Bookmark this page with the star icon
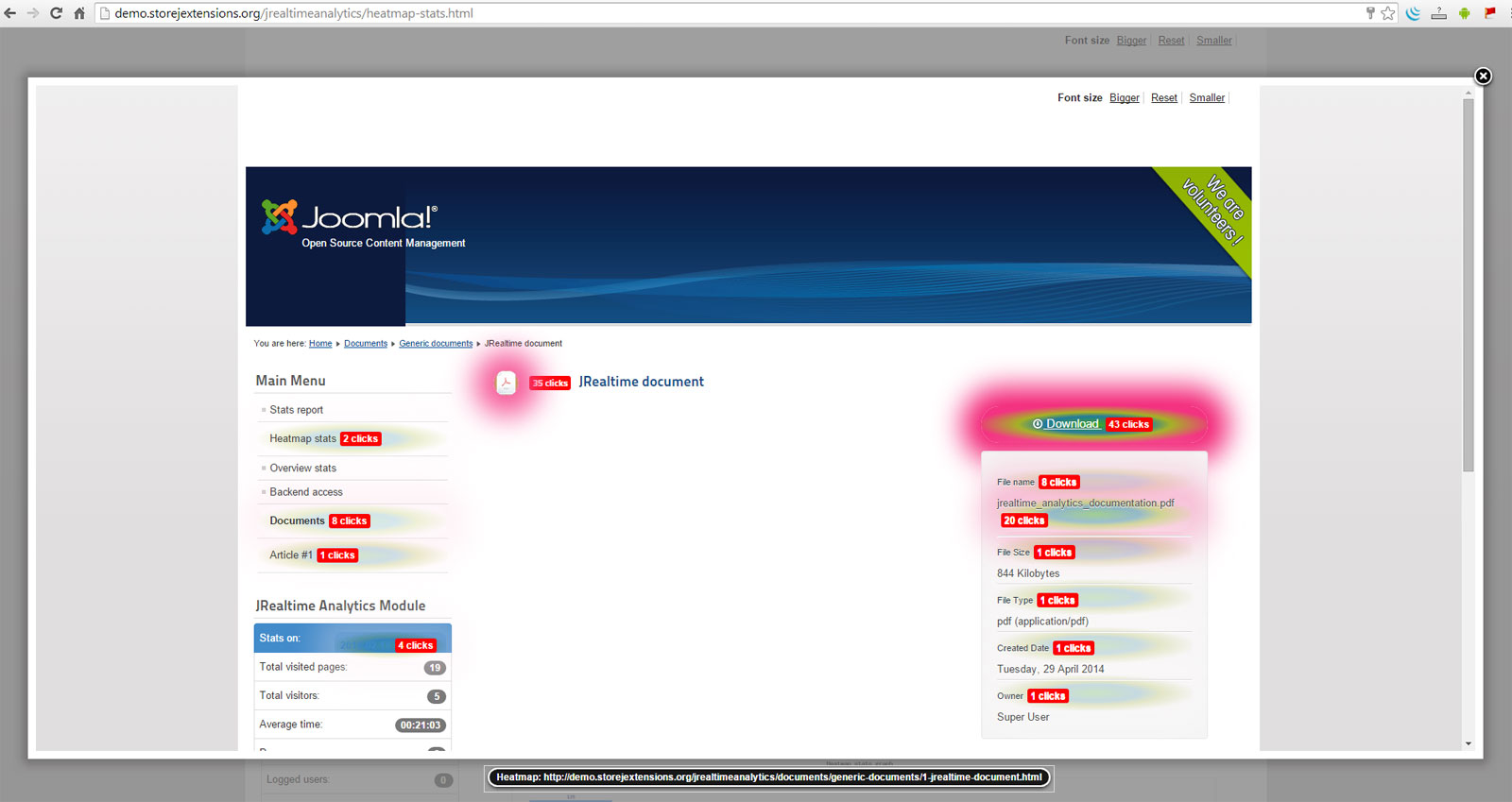 tap(1388, 13)
